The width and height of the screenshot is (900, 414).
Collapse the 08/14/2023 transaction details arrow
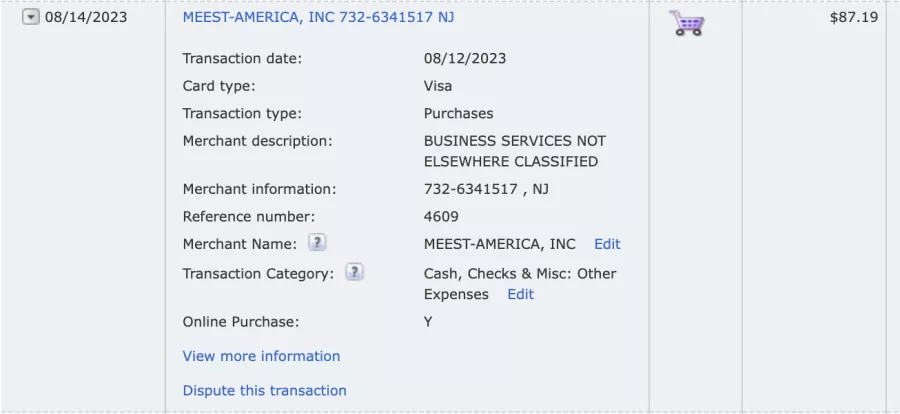tap(30, 17)
